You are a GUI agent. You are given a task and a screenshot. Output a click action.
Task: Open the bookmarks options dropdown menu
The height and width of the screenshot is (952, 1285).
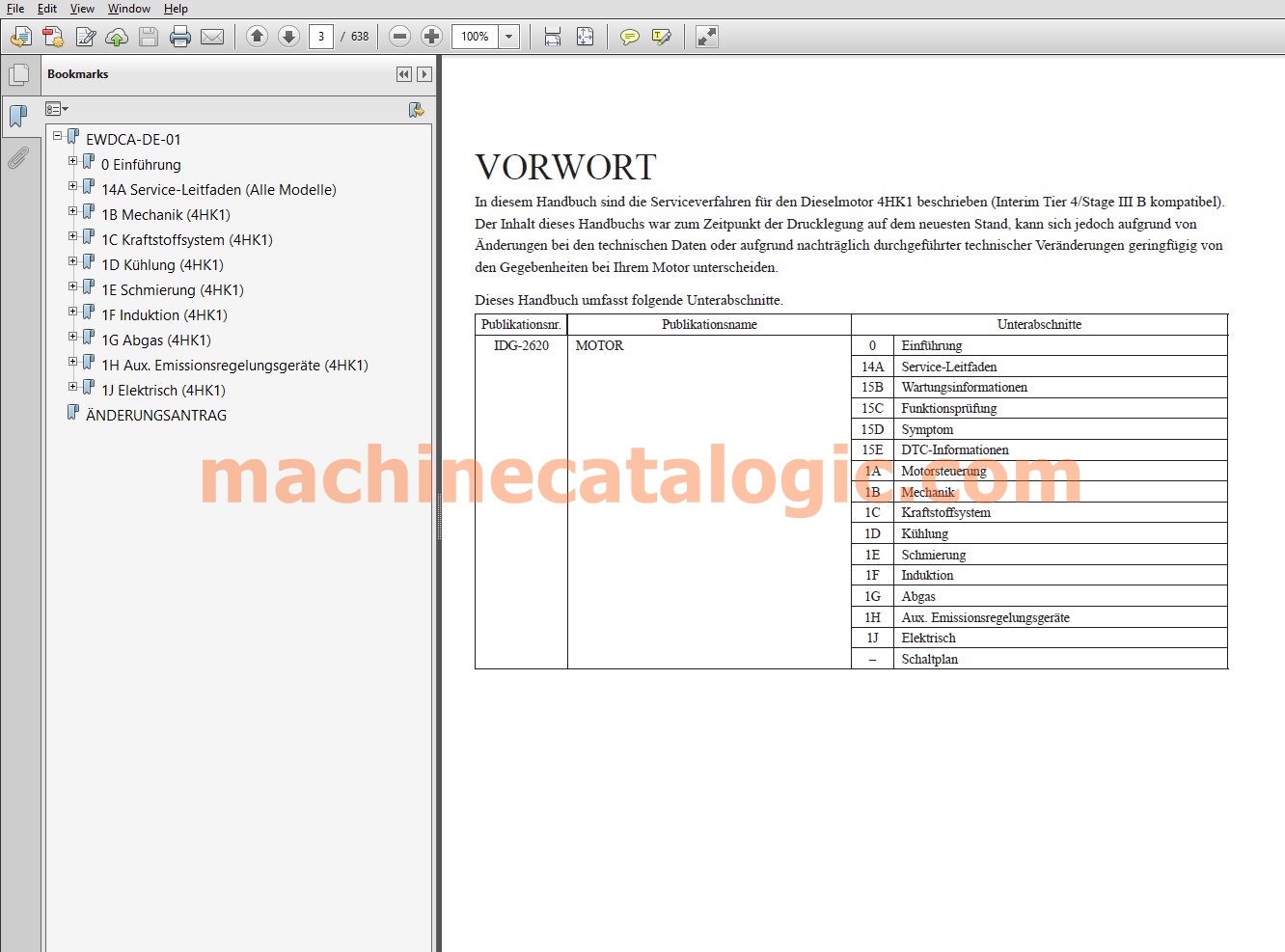point(57,109)
